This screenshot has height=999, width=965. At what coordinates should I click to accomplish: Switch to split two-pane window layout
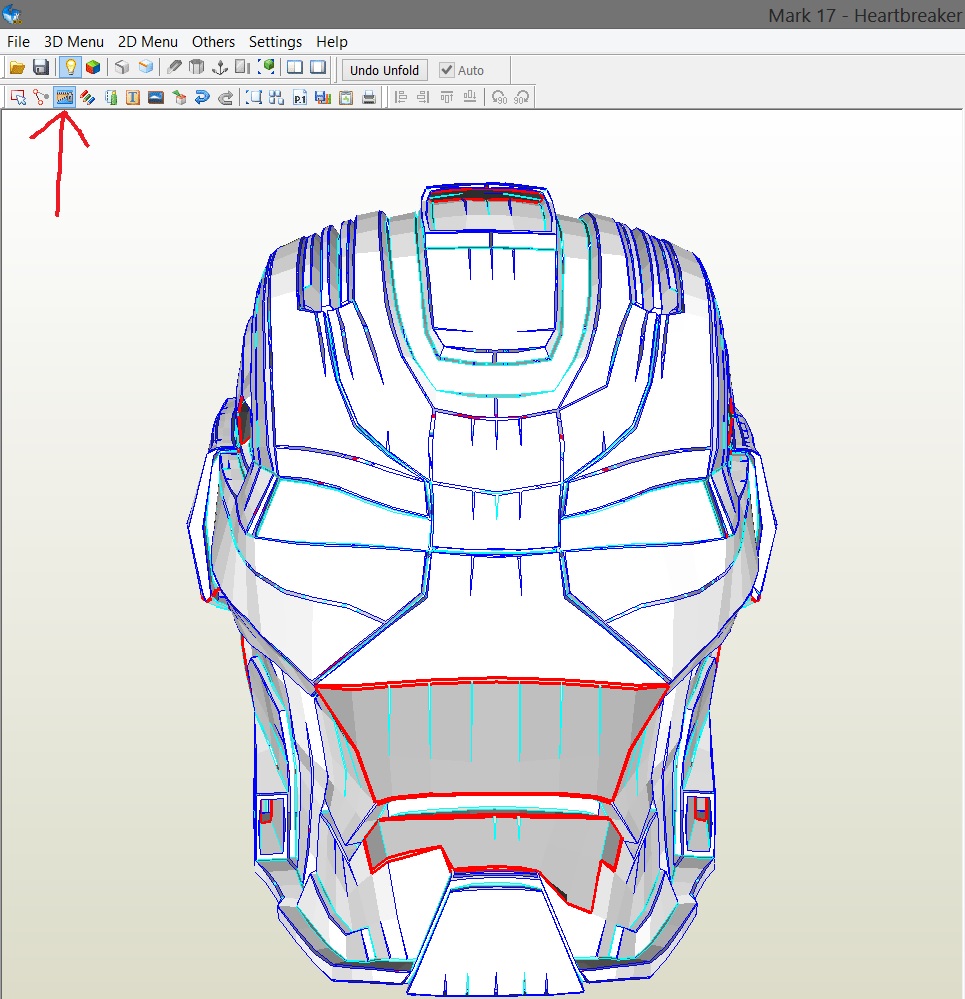pos(294,67)
